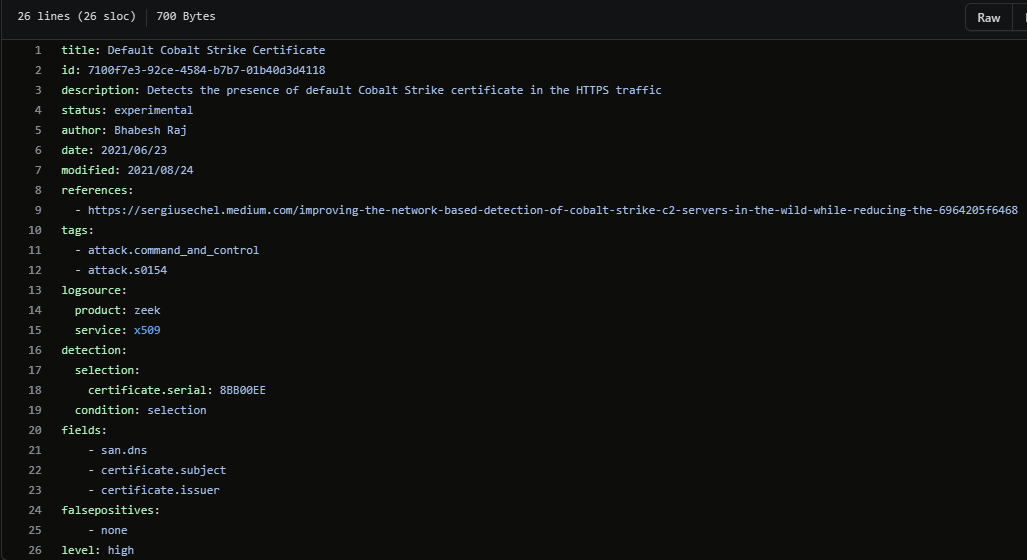
Task: Click the author name Bhabesh Raj
Action: point(150,130)
